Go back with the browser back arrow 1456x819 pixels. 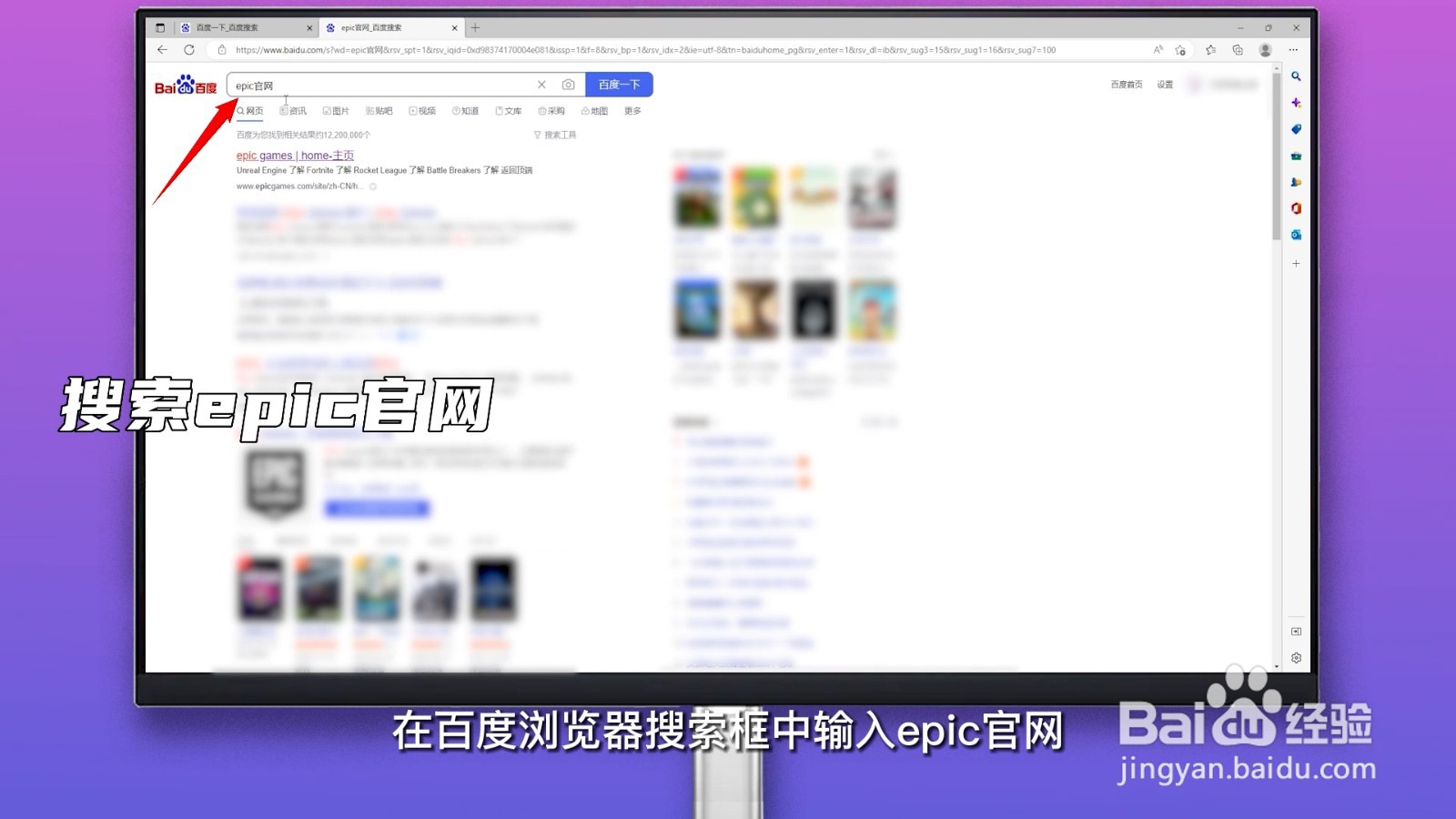162,50
